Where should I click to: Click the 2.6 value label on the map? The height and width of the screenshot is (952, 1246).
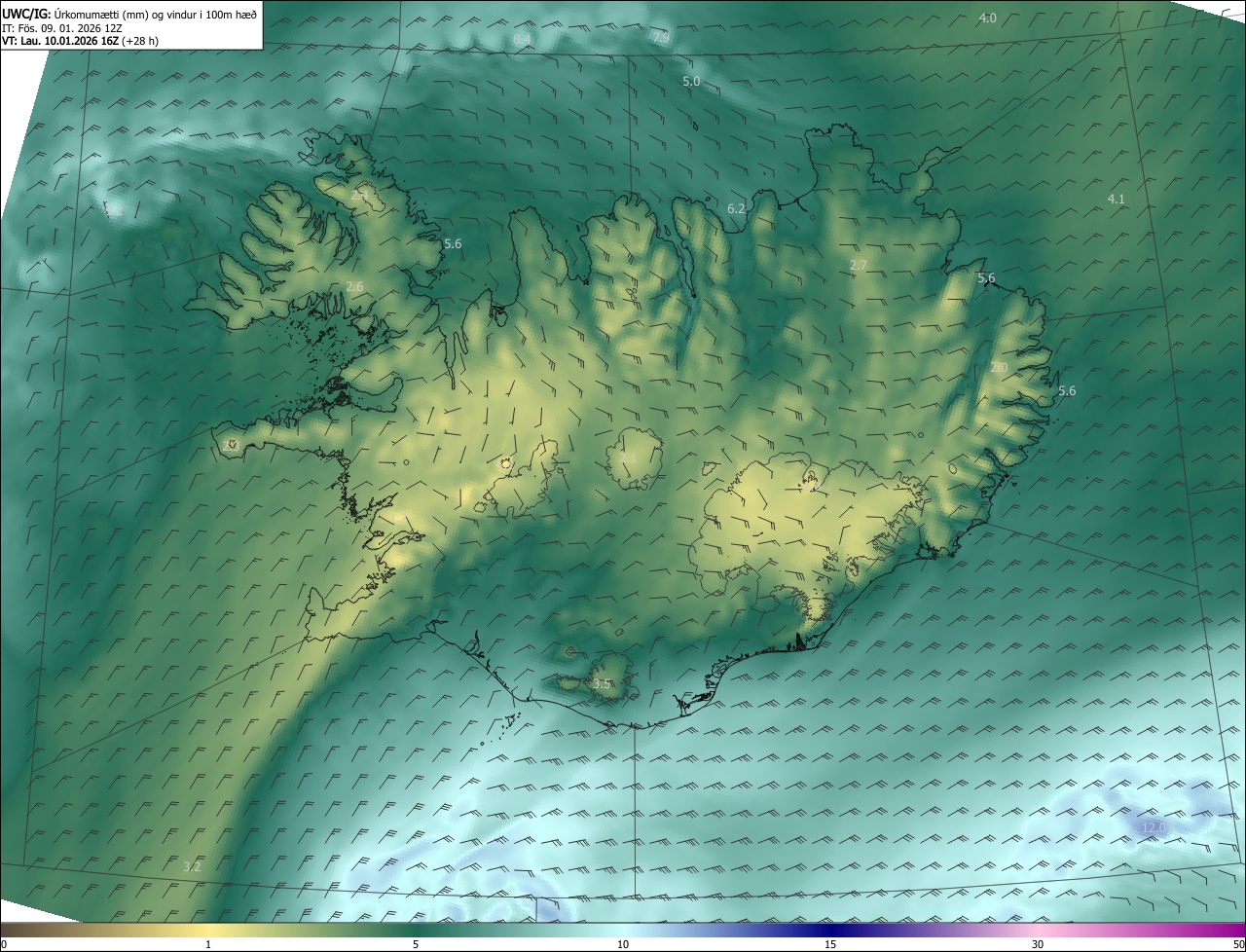(354, 287)
